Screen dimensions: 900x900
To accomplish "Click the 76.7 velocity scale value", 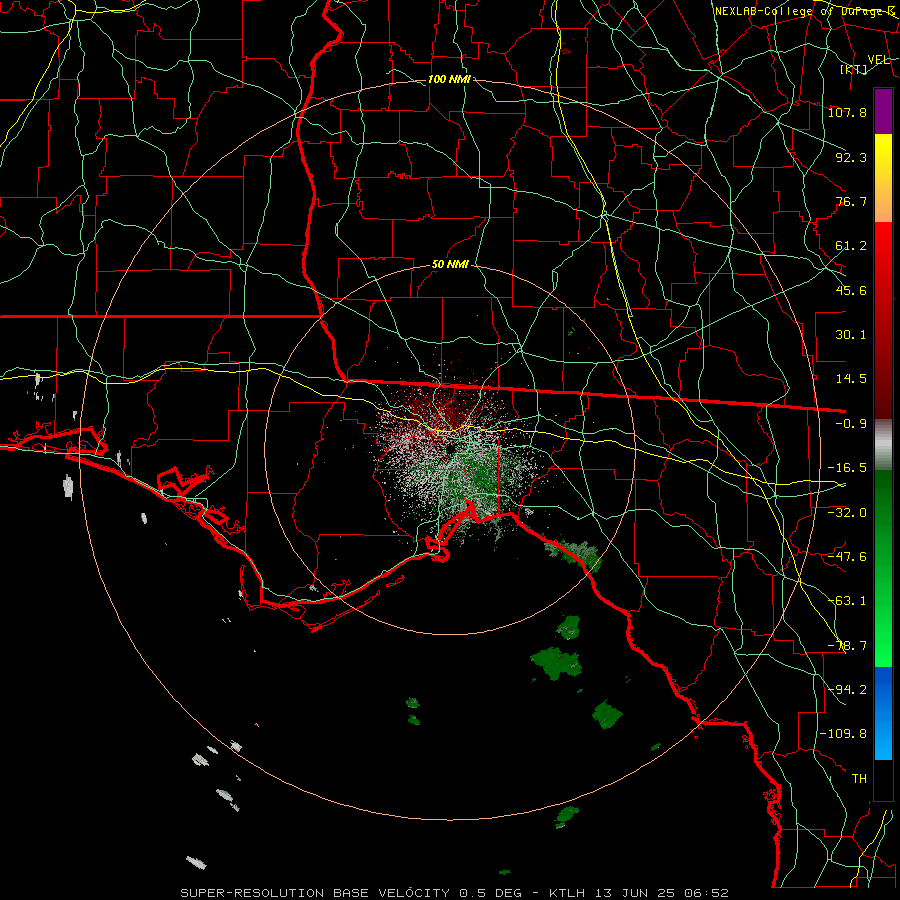I will pyautogui.click(x=851, y=201).
